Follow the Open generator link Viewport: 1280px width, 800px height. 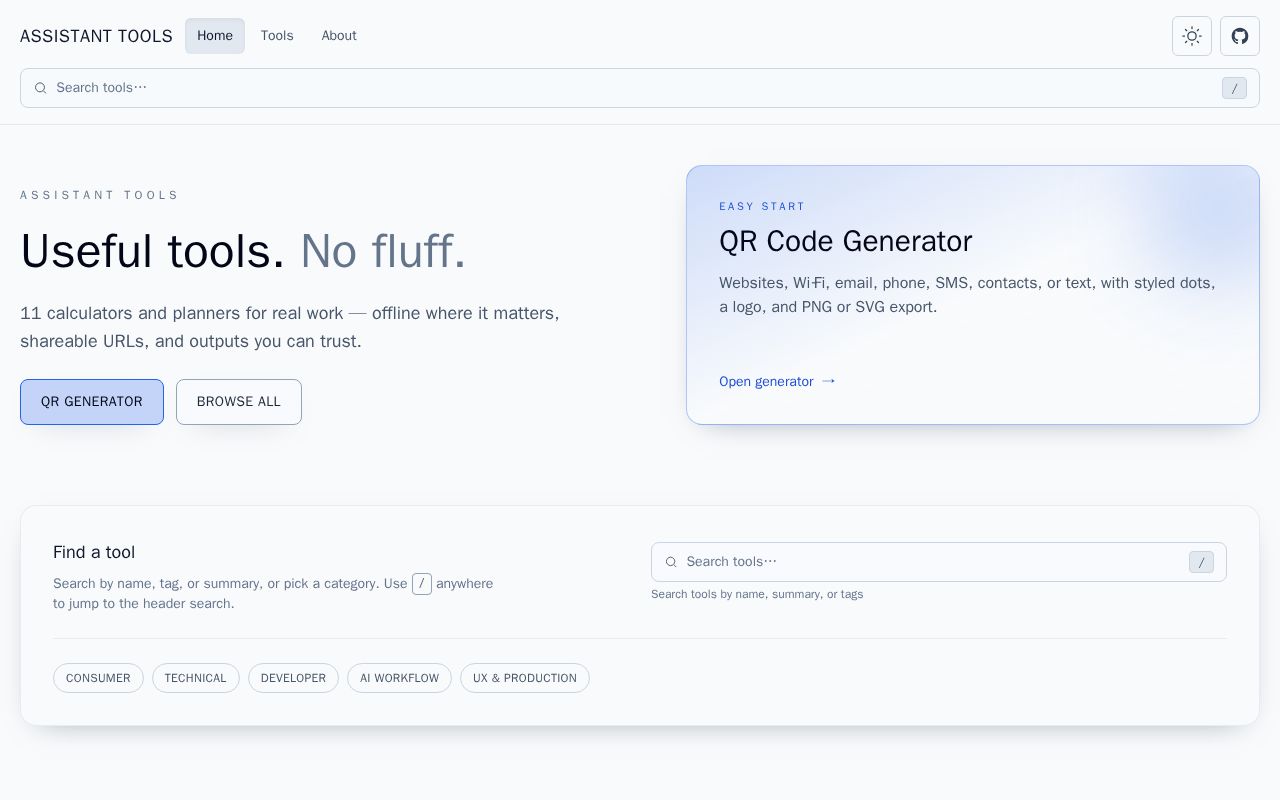tap(777, 381)
